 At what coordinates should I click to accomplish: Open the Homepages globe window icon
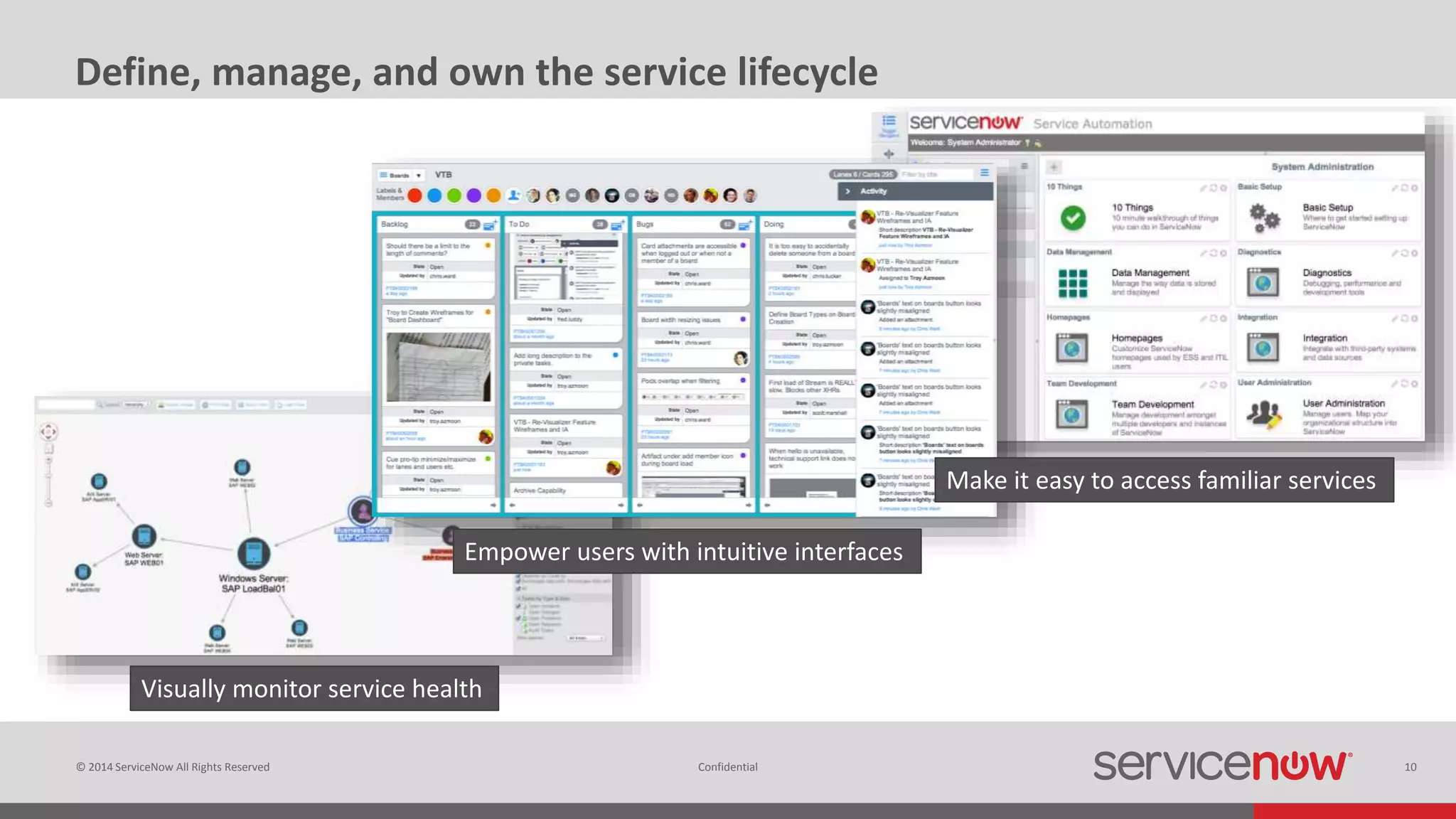pos(1072,348)
